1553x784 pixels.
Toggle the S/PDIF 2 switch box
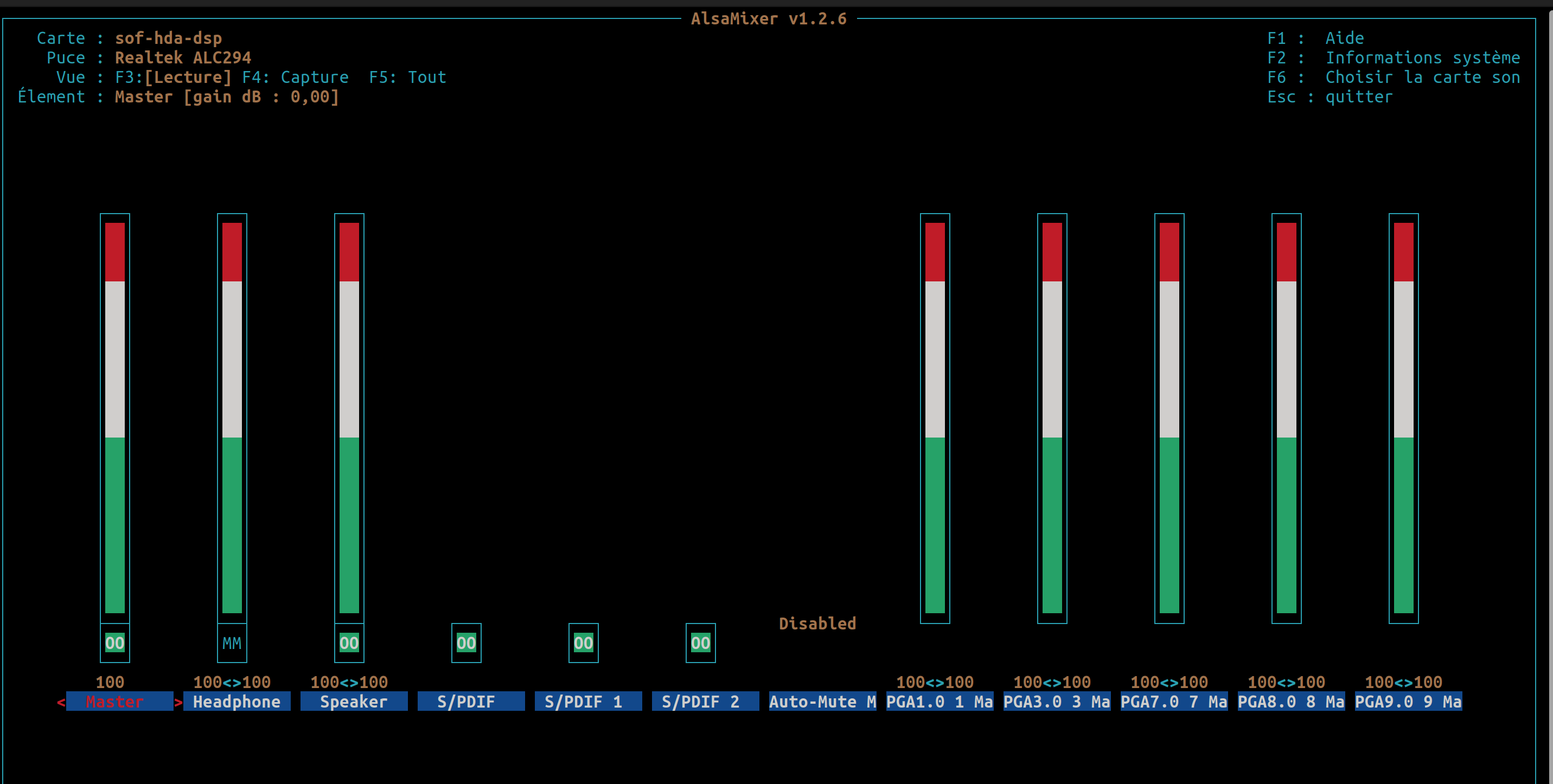[700, 643]
